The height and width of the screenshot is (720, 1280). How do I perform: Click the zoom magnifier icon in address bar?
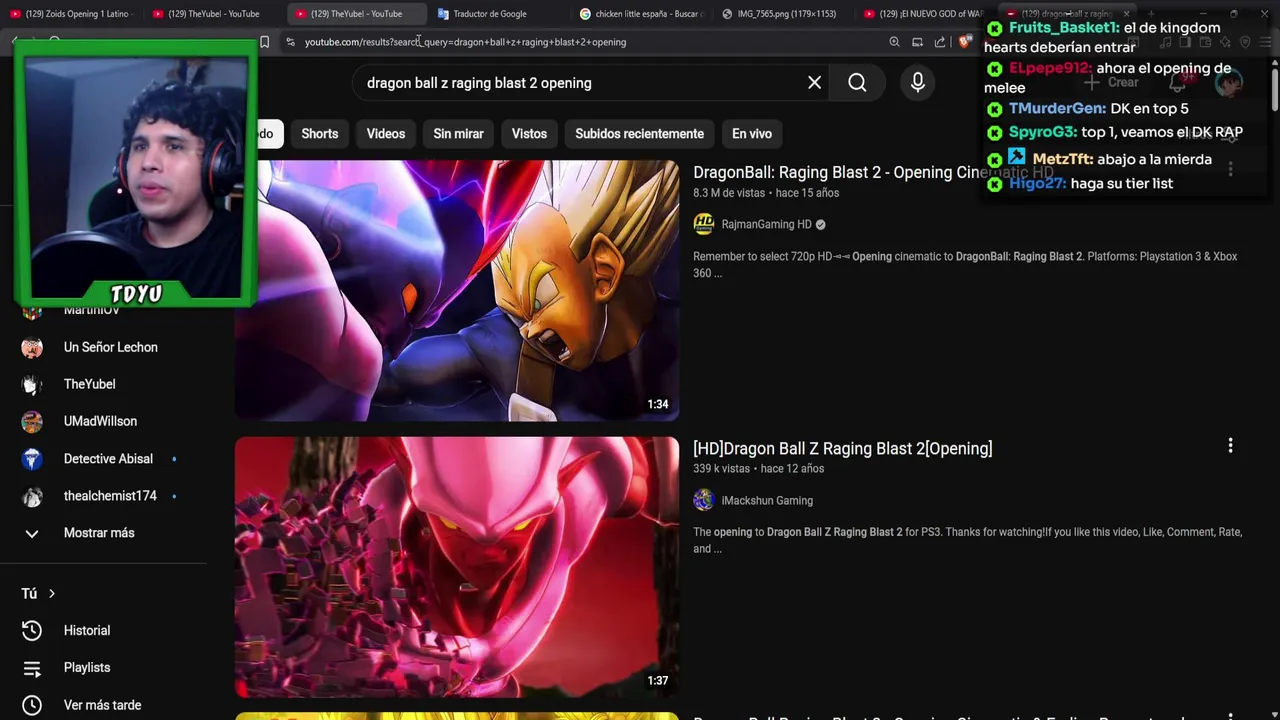(x=894, y=42)
